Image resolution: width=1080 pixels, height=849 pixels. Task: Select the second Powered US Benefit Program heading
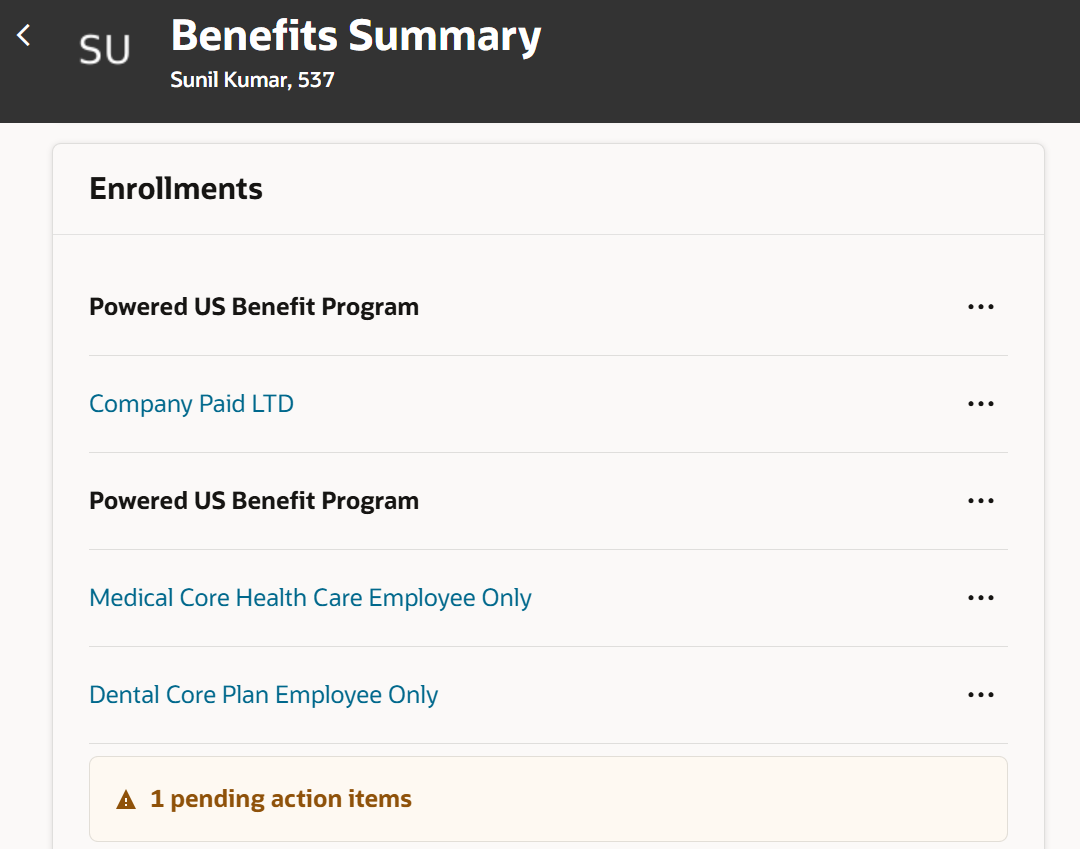(x=254, y=501)
